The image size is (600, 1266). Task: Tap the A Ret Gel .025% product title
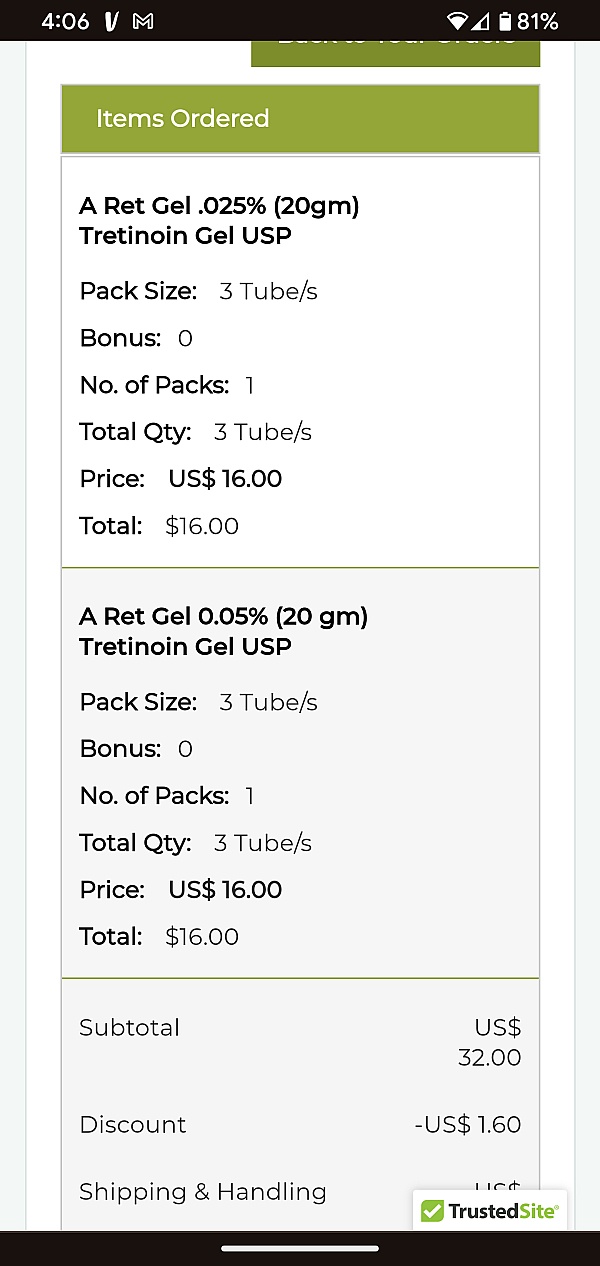(x=219, y=221)
